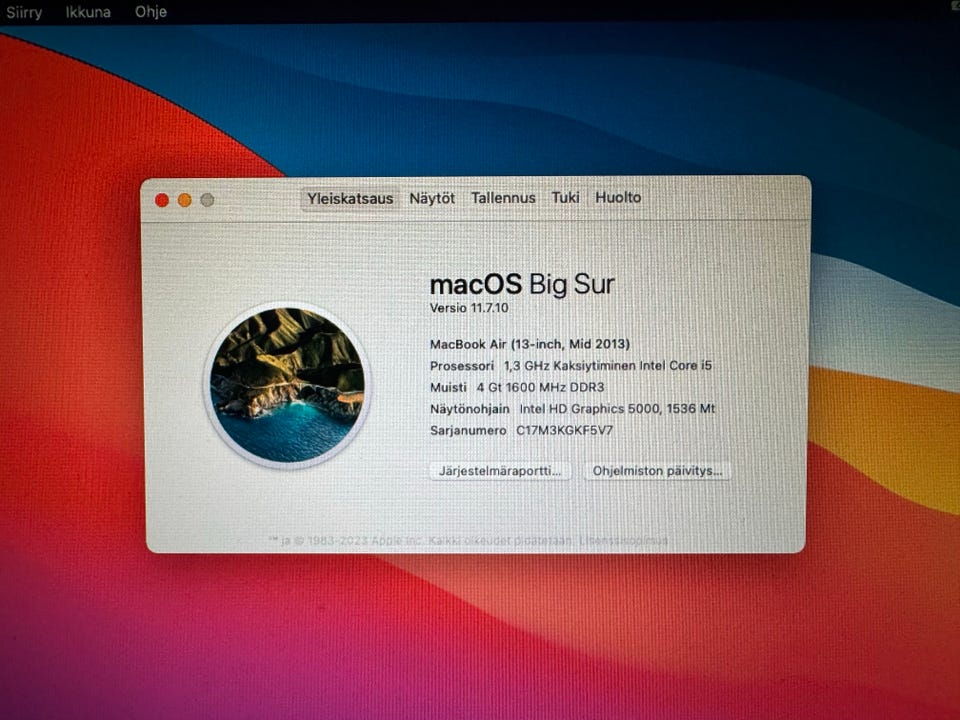The height and width of the screenshot is (720, 960).
Task: Click the serial number C17M3KGKF5V7
Action: point(564,430)
